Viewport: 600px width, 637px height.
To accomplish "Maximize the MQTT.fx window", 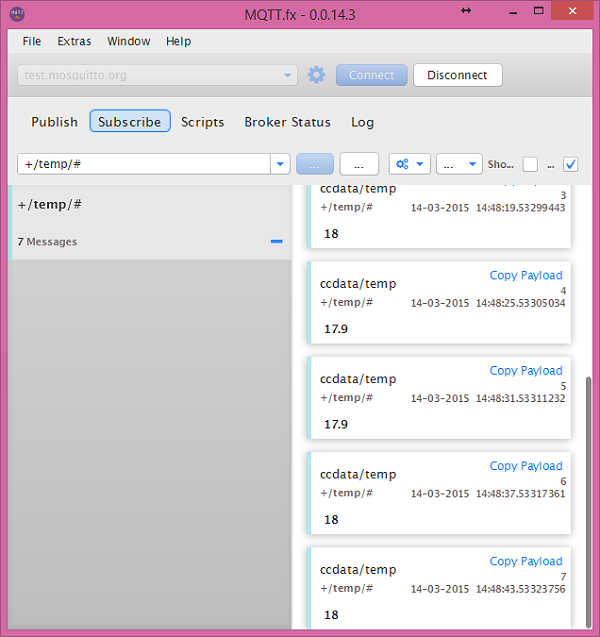I will pyautogui.click(x=539, y=11).
